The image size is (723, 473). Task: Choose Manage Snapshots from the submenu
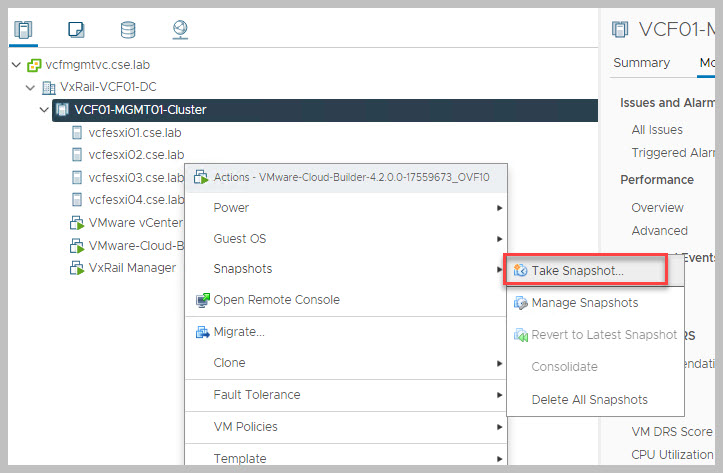(x=595, y=303)
